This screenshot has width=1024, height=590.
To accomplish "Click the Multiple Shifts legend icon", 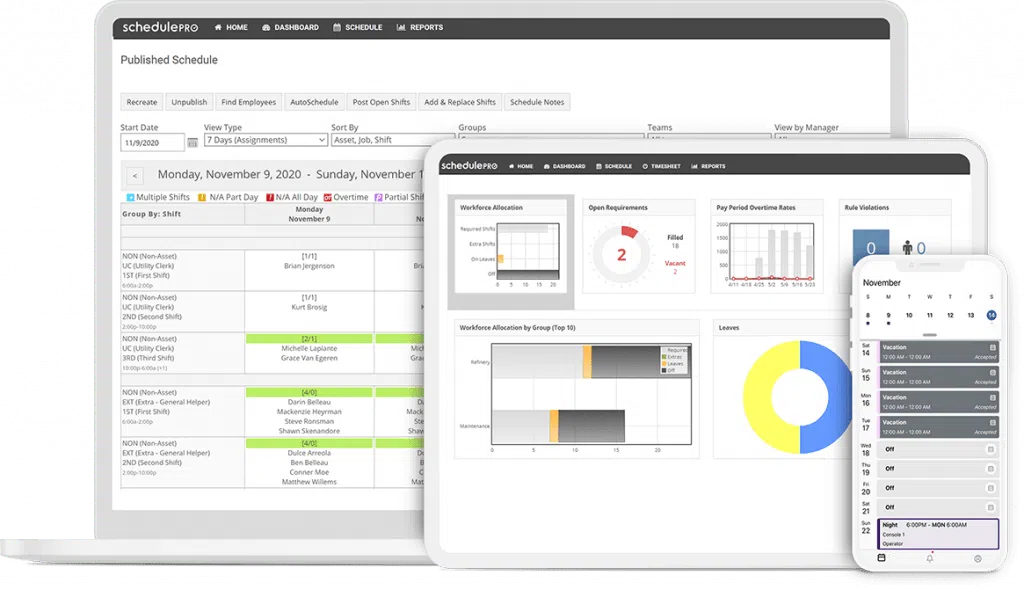I will click(131, 198).
